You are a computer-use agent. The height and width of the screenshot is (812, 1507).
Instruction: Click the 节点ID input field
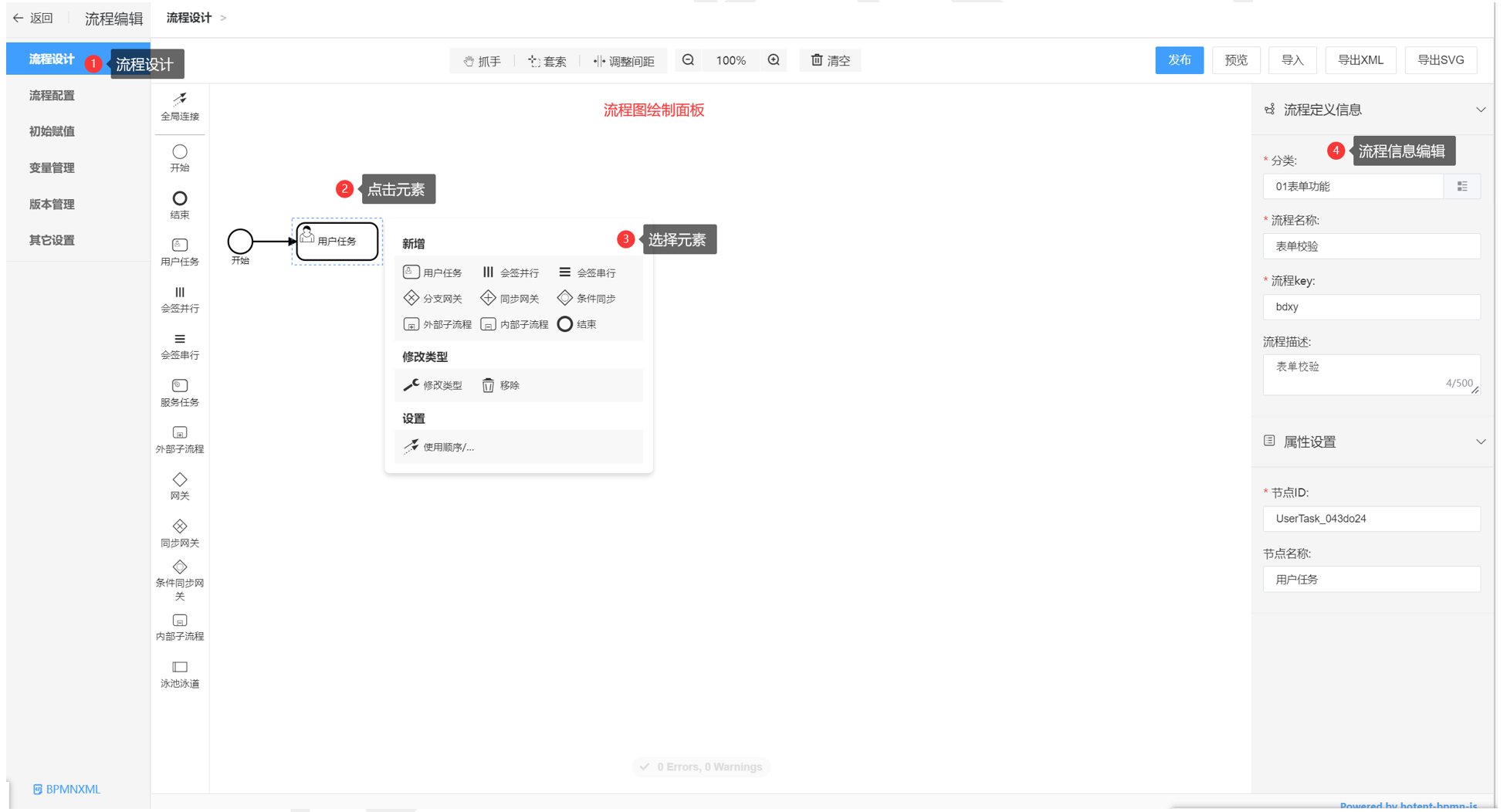click(x=1371, y=519)
